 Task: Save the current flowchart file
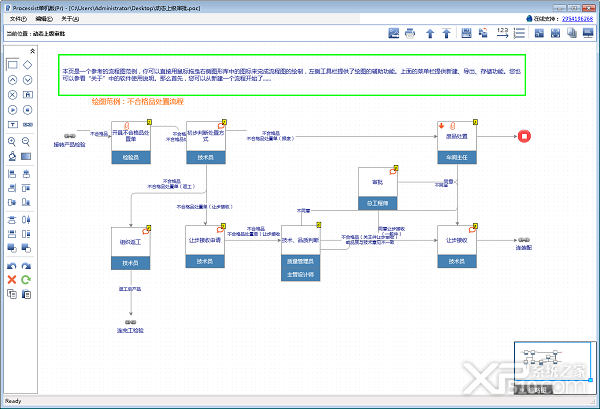(x=466, y=33)
